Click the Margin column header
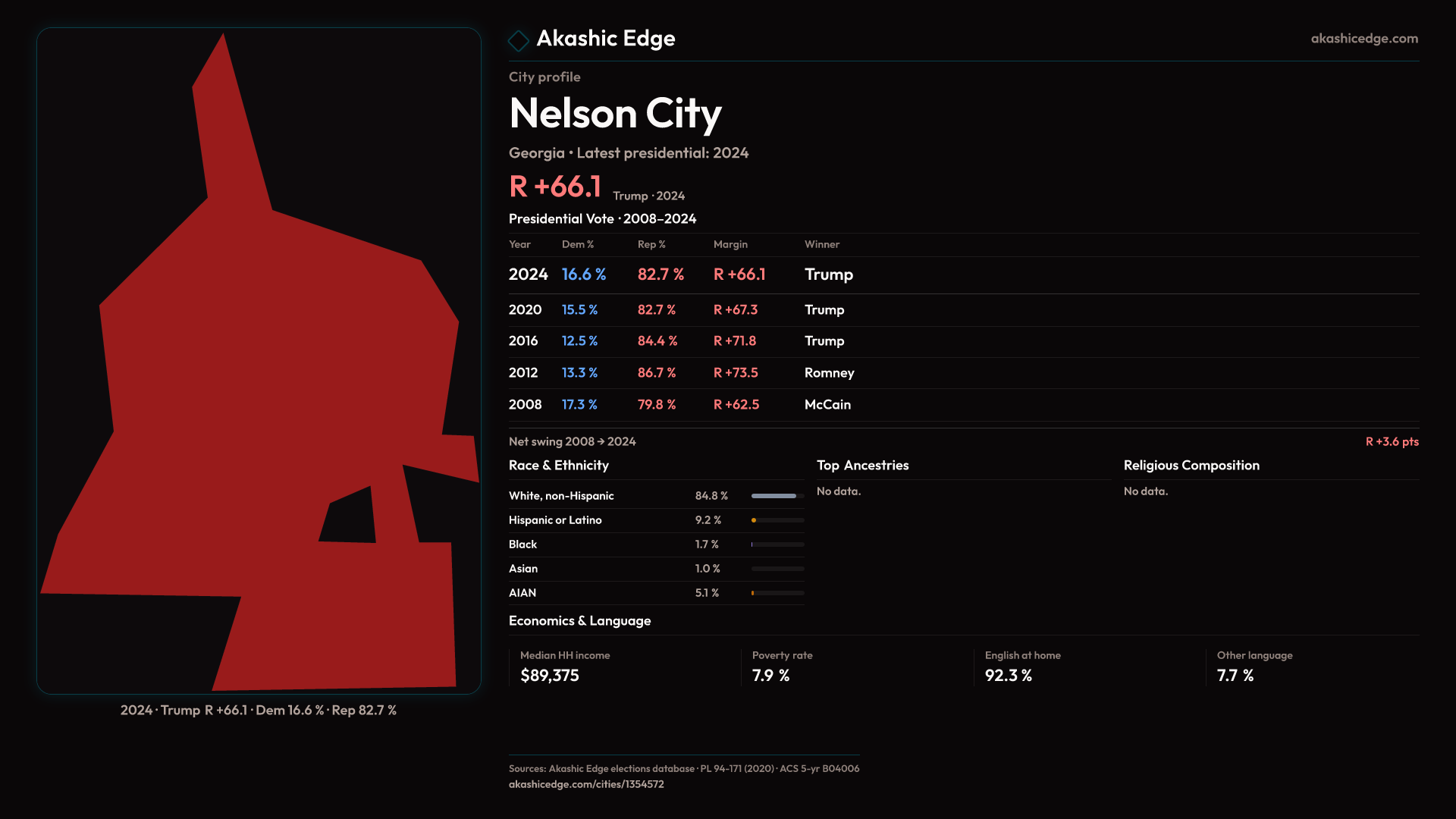 (730, 244)
